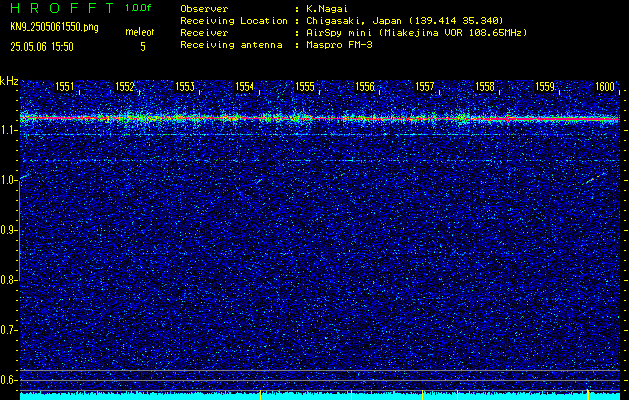This screenshot has height=400, width=629.
Task: Click the kHz axis unit label
Action: coord(9,81)
